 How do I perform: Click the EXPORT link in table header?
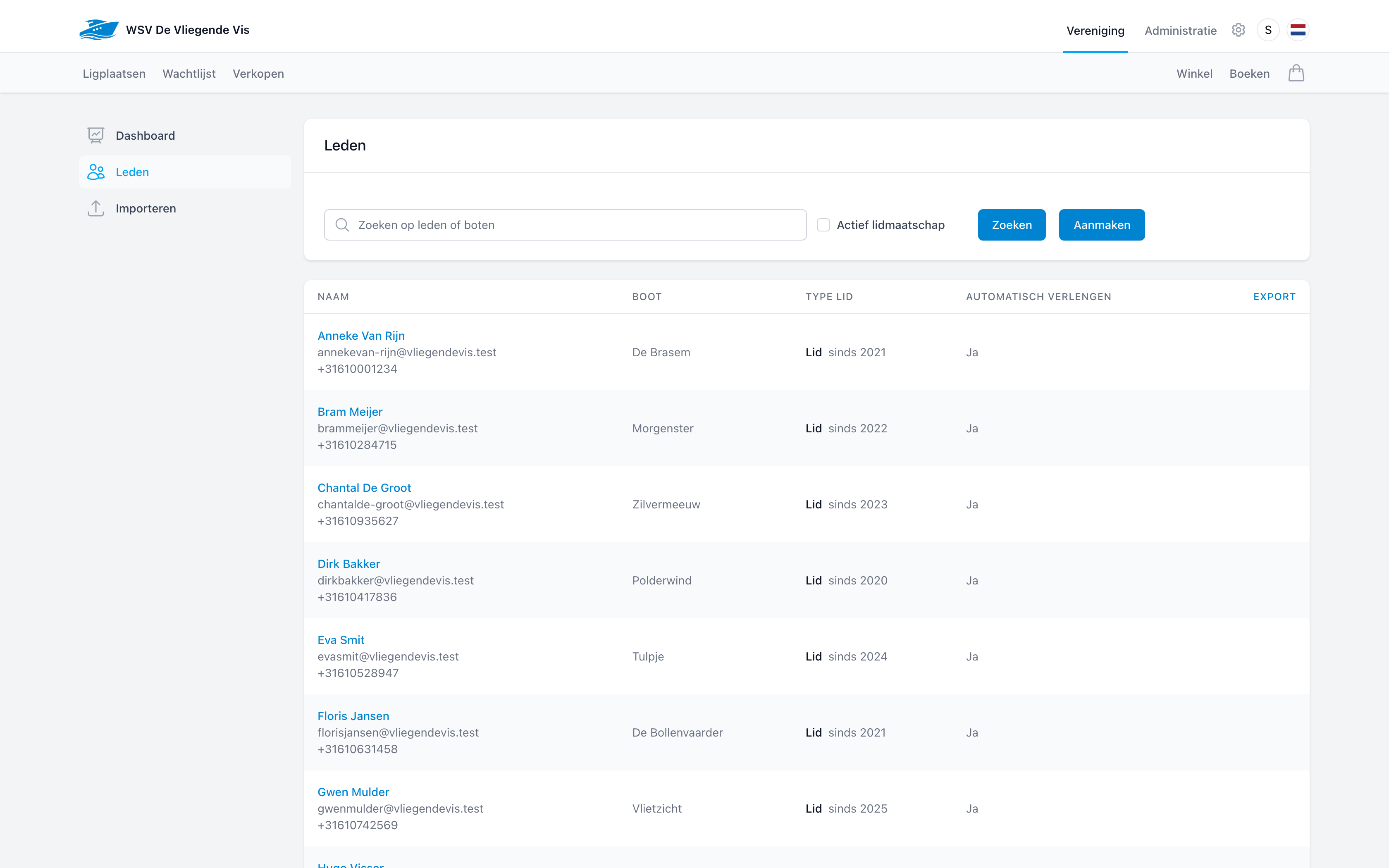coord(1274,297)
